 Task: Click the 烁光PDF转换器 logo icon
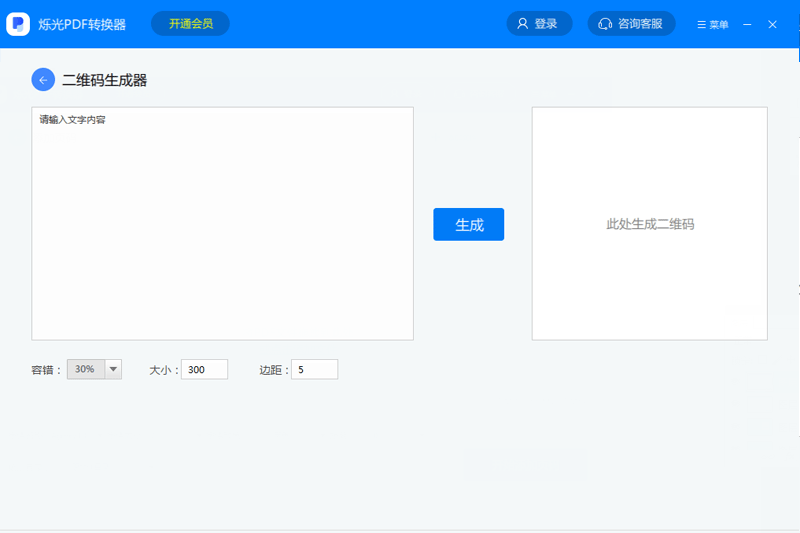[x=18, y=24]
